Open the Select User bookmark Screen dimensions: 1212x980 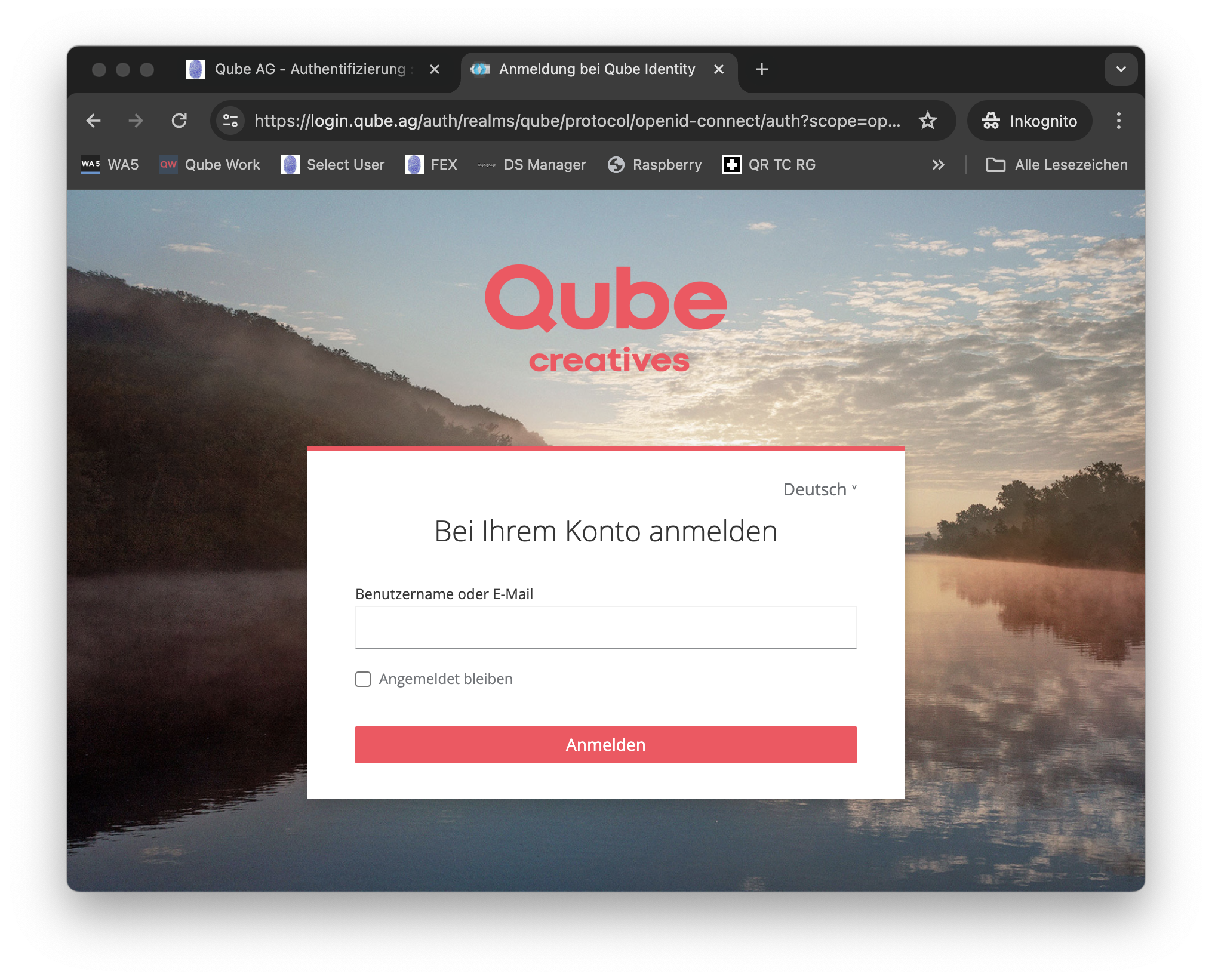tap(333, 165)
